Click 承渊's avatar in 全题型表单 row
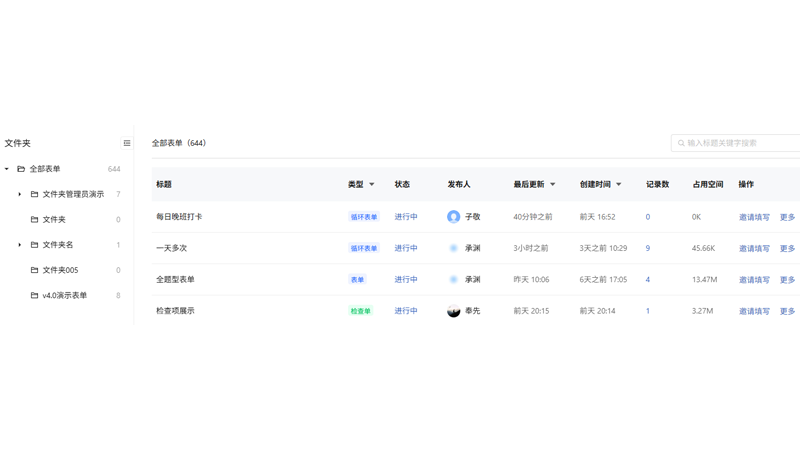Screen dimensions: 800x450 454,280
